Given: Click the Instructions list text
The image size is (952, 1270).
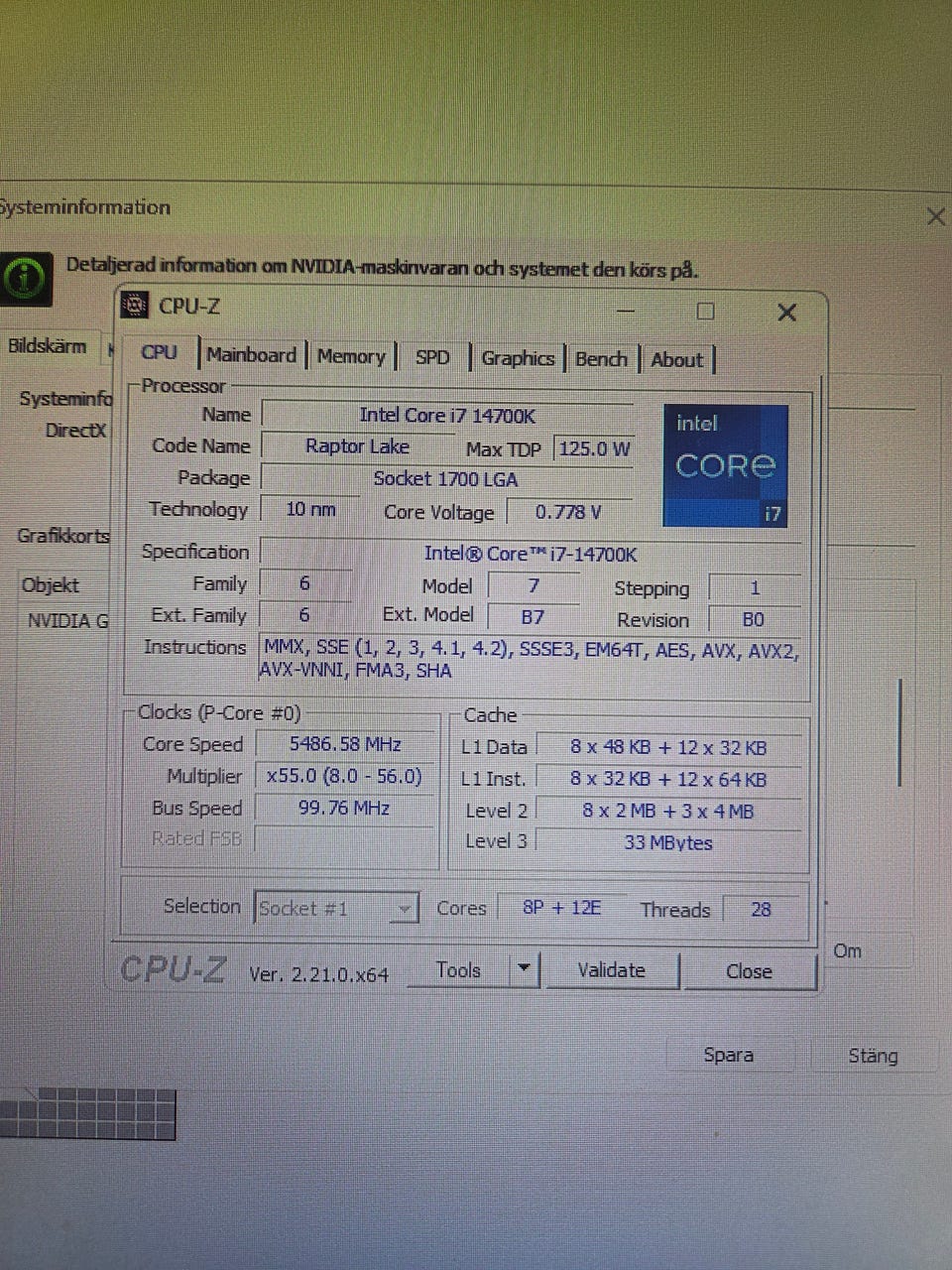Looking at the screenshot, I should coord(529,660).
